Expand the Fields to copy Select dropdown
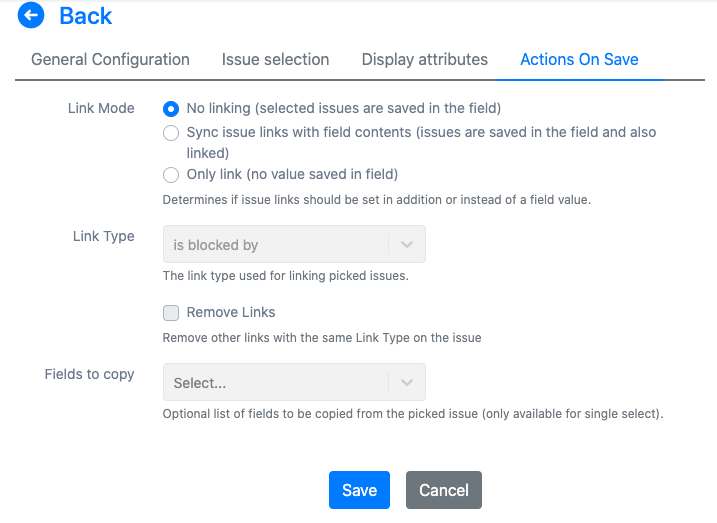The width and height of the screenshot is (717, 523). click(x=294, y=382)
